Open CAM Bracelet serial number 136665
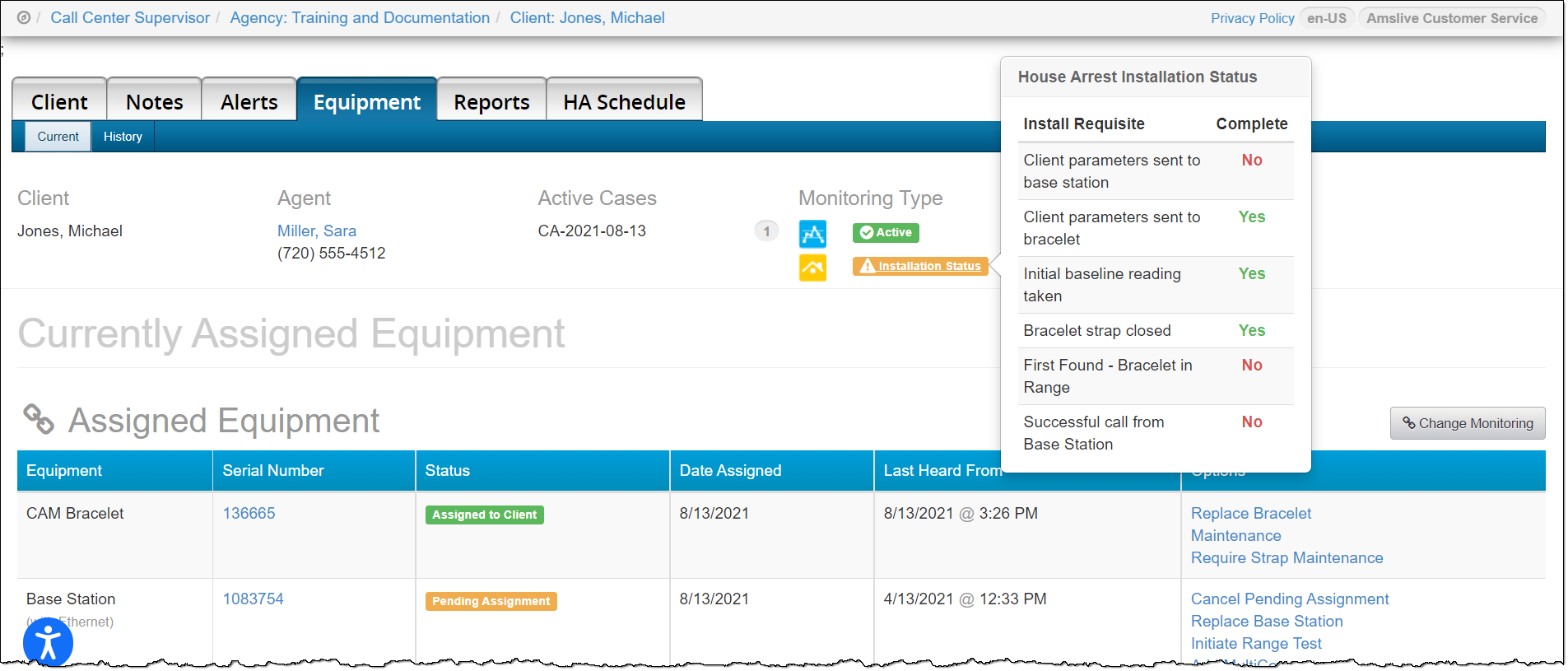 point(249,513)
